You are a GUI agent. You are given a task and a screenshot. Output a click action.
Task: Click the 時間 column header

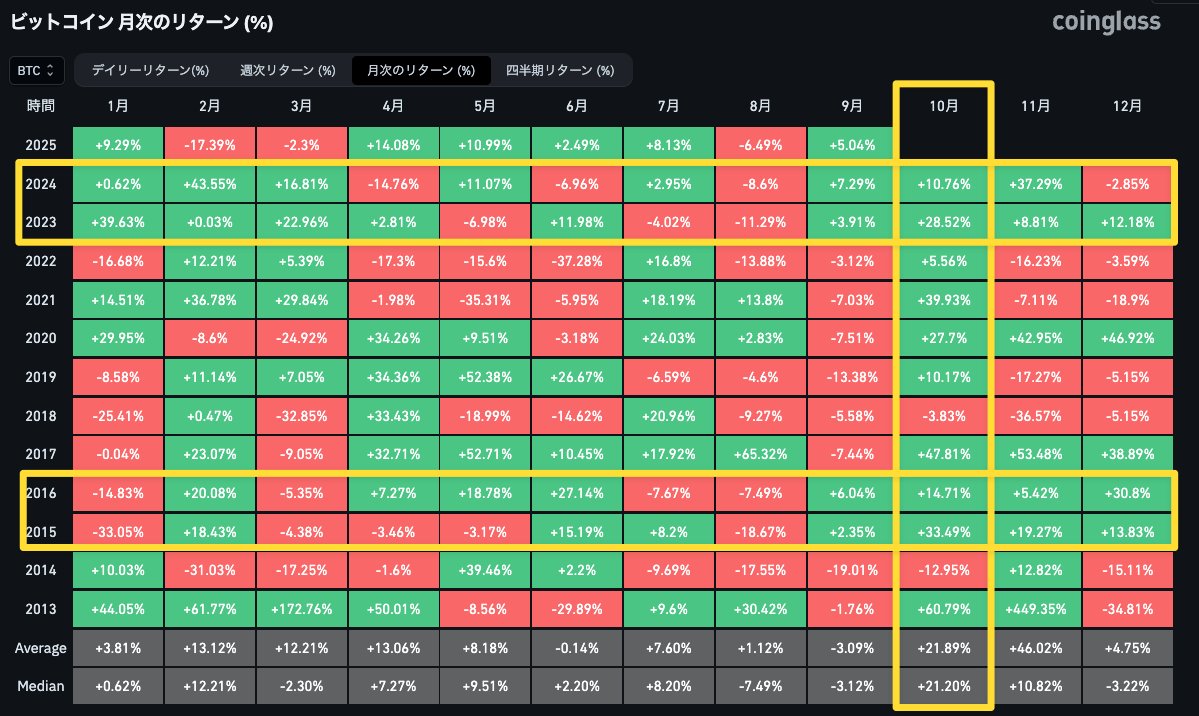point(40,106)
